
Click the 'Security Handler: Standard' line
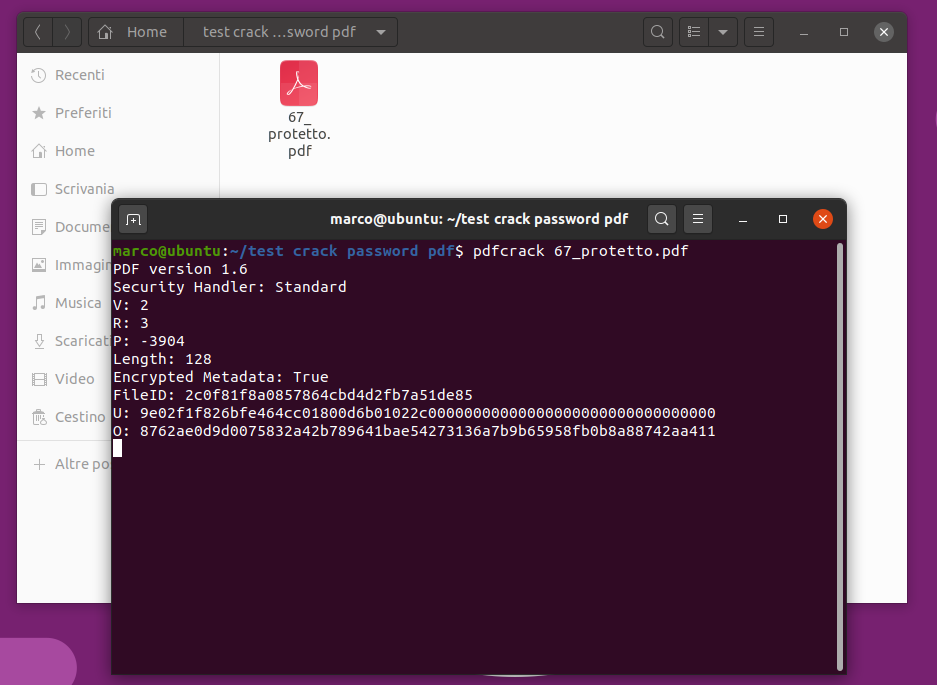(229, 287)
